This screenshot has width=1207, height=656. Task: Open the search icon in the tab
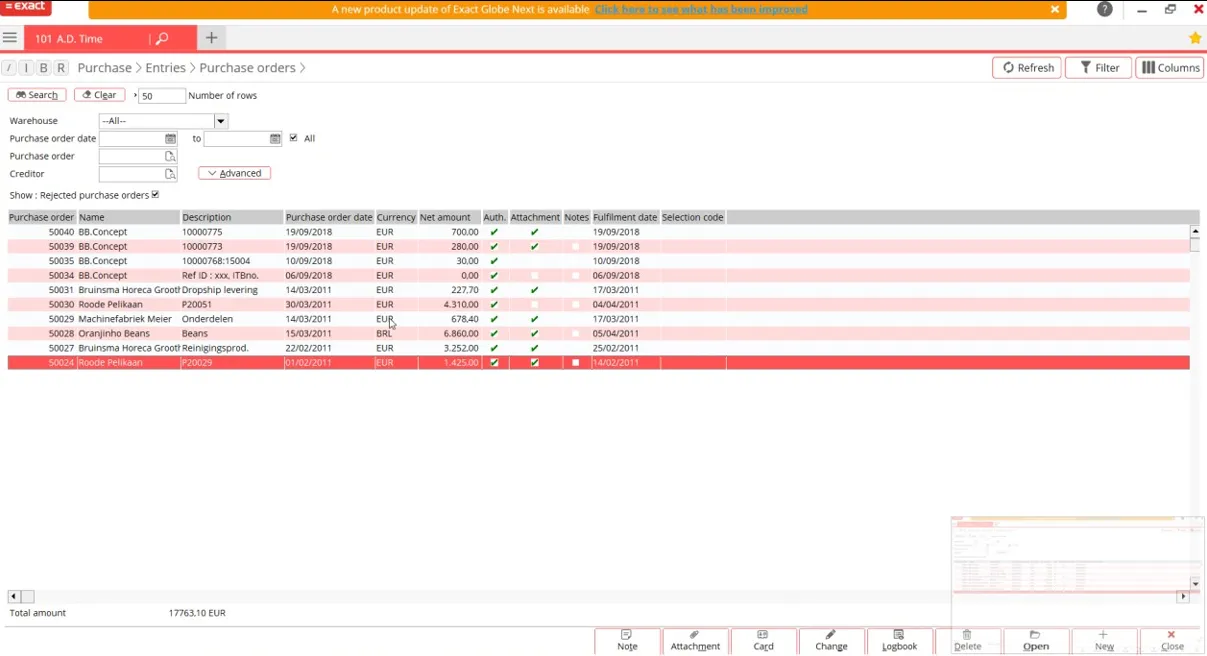(162, 38)
